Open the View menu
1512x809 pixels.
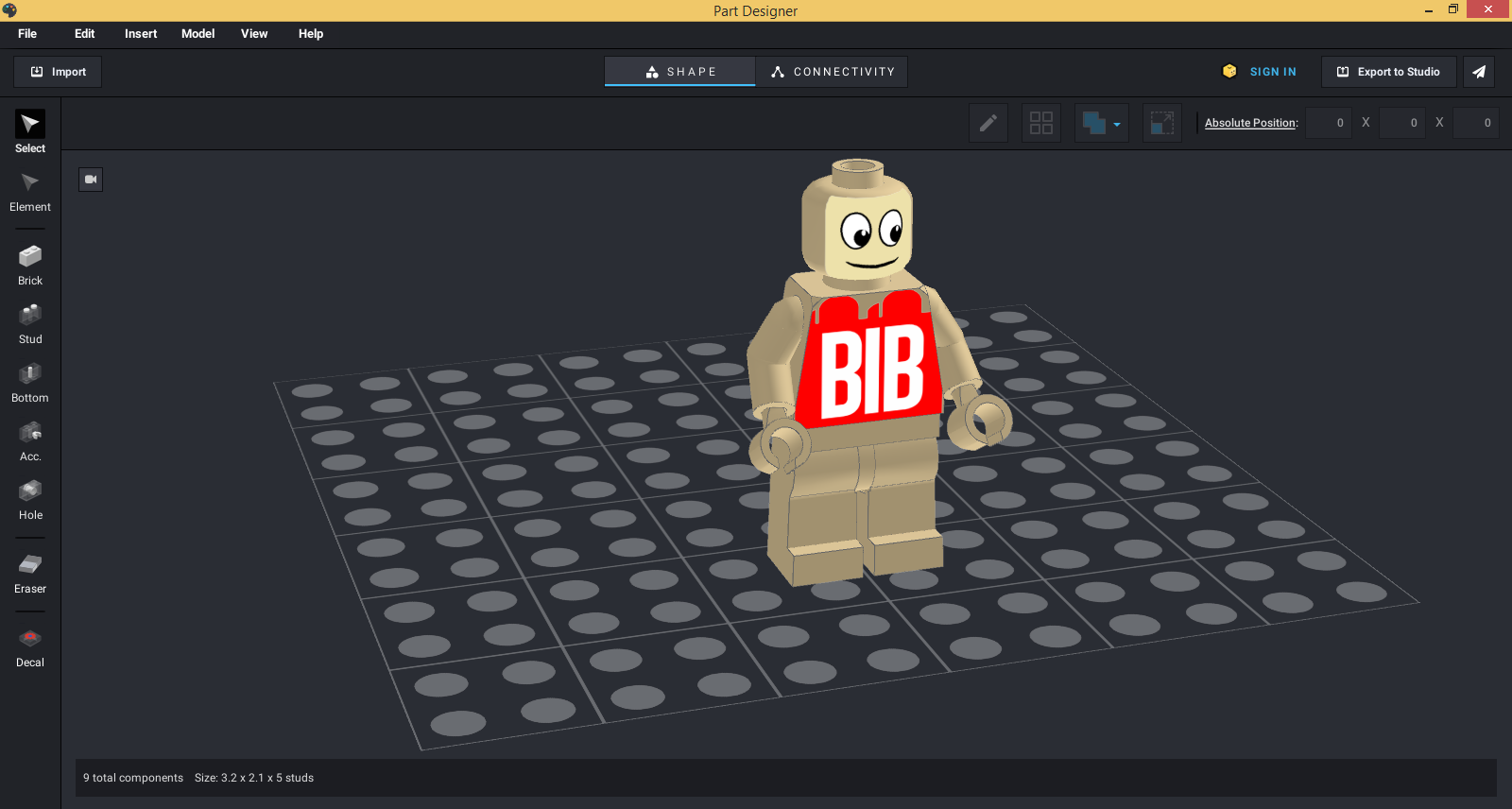pyautogui.click(x=254, y=34)
